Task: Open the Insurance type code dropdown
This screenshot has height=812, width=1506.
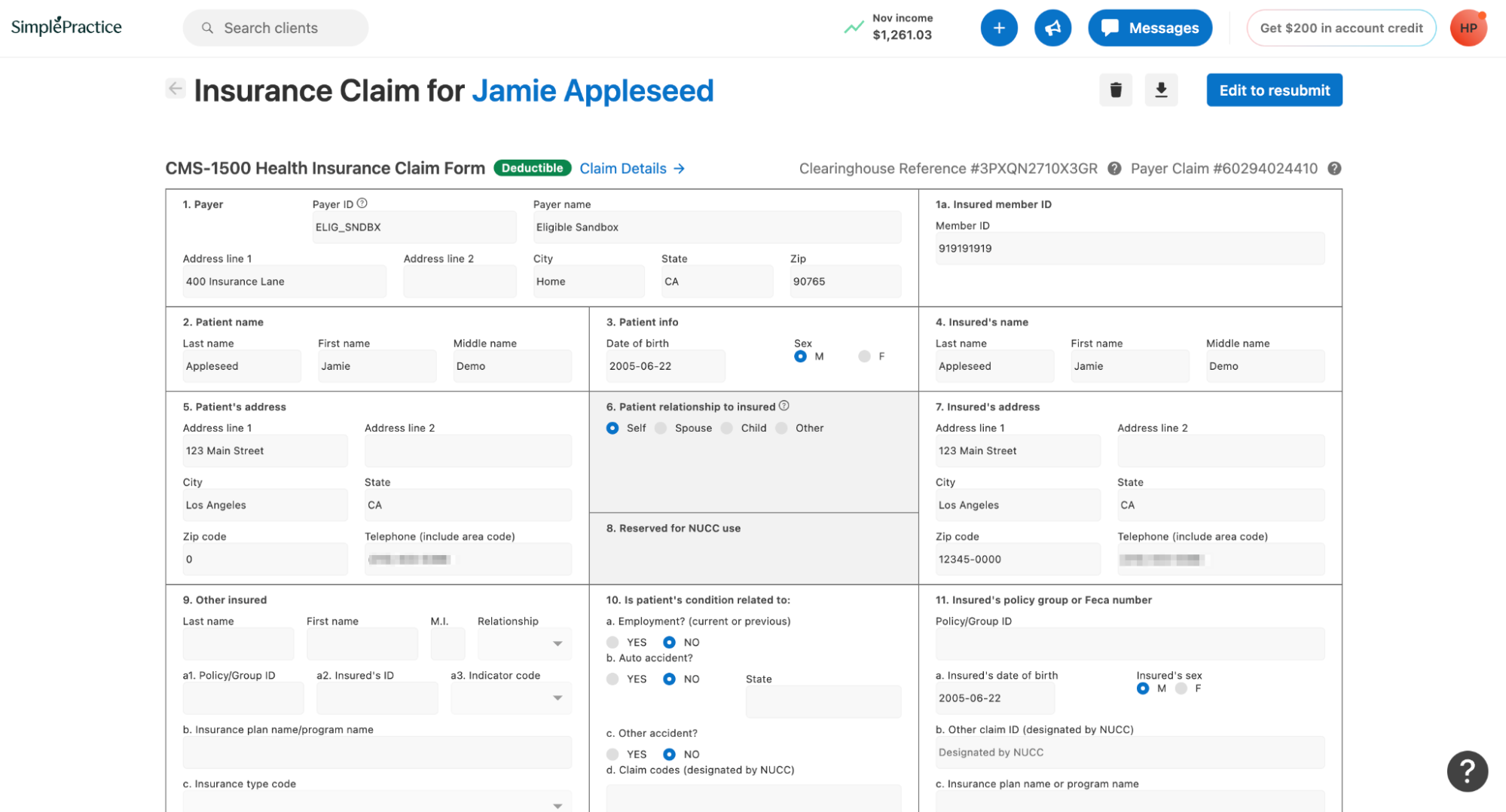Action: click(x=377, y=803)
